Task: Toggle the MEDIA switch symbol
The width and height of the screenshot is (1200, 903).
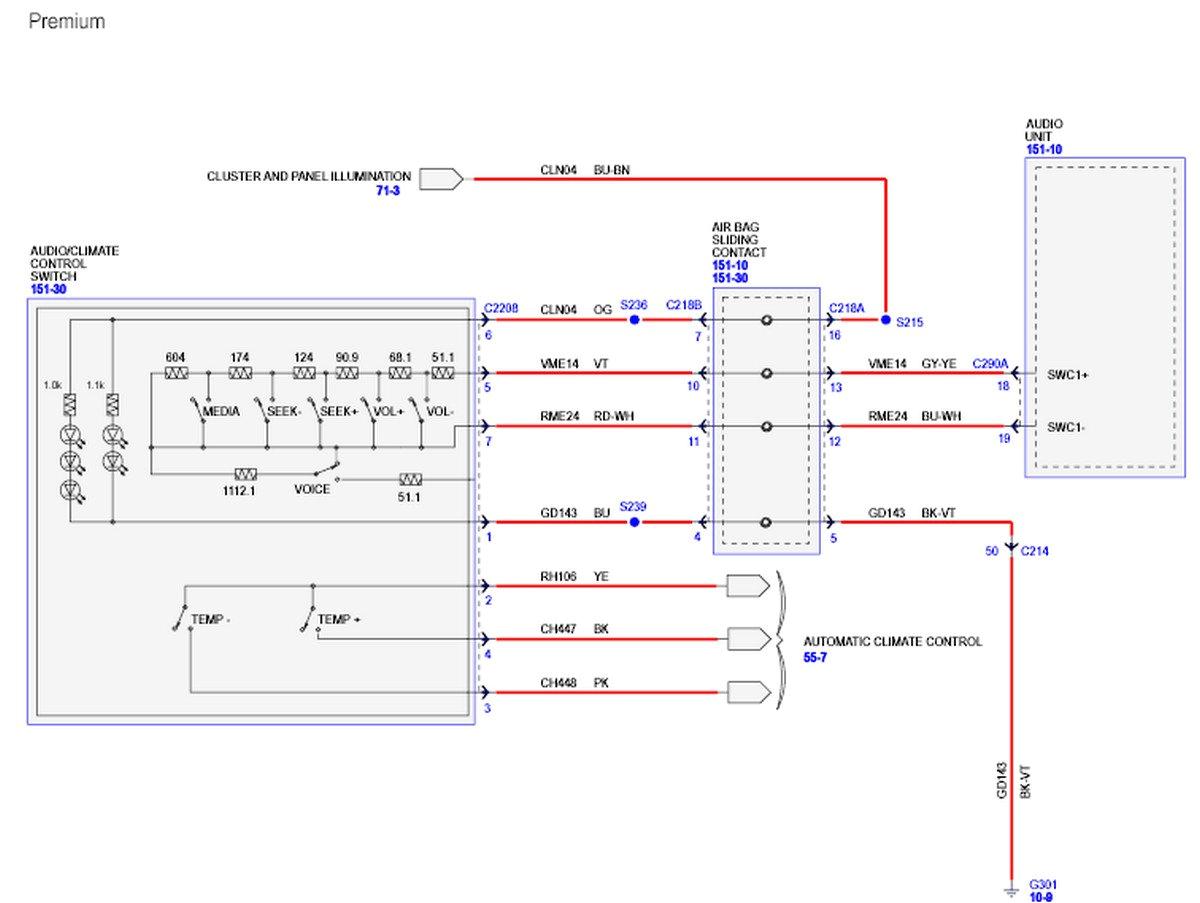Action: pos(197,410)
